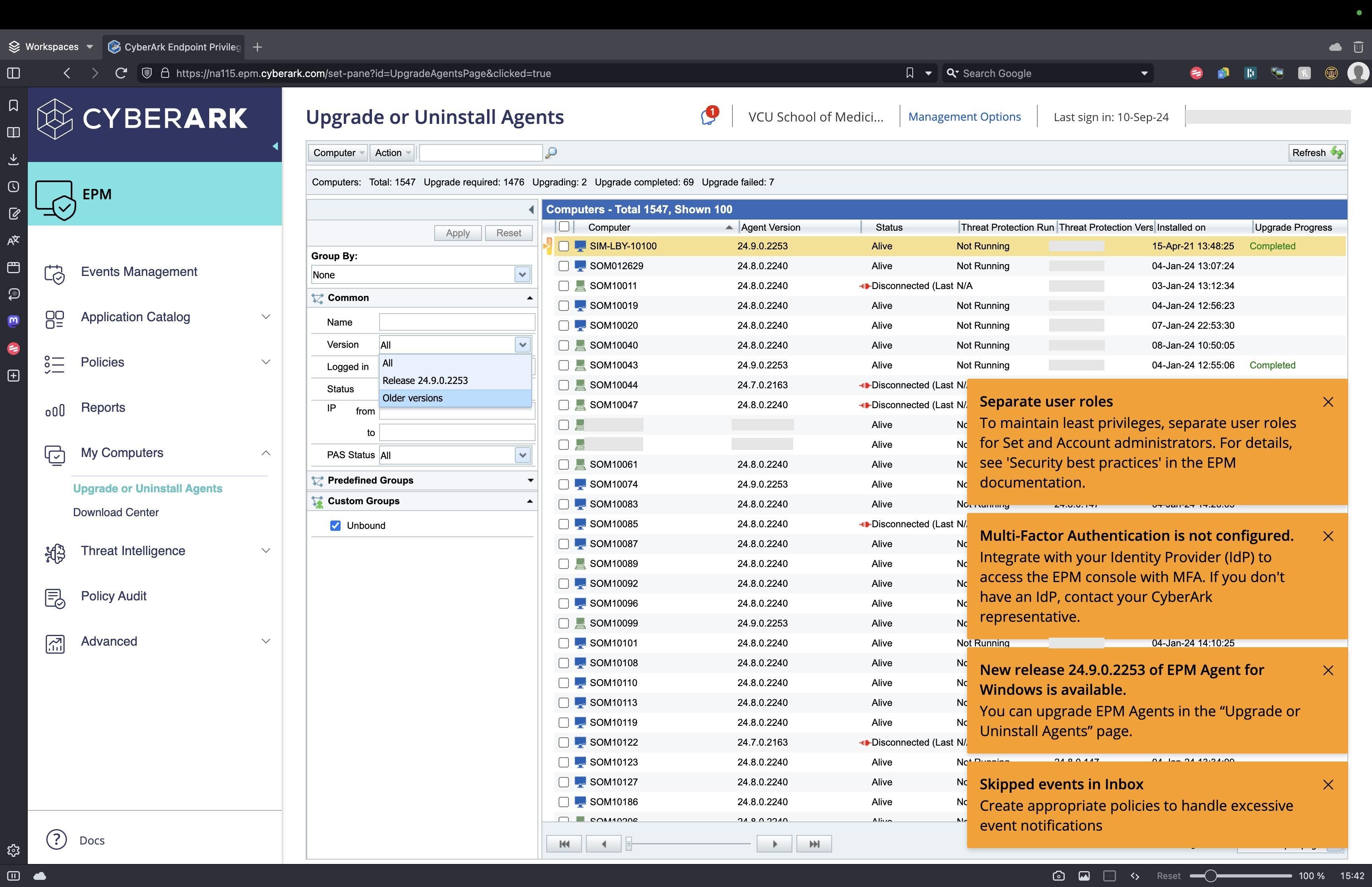Image resolution: width=1372 pixels, height=887 pixels.
Task: Open the Group By dropdown
Action: (522, 275)
